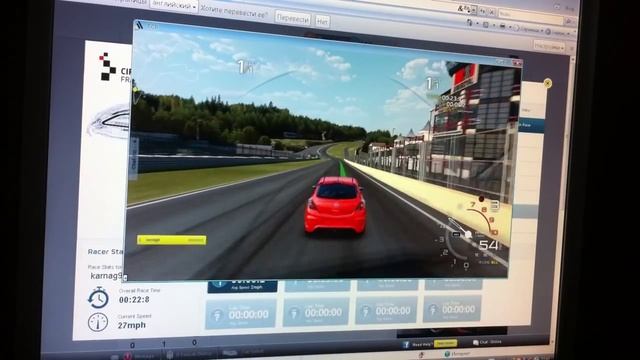Open the Страница page menu dropdown
This screenshot has height=360, width=640.
click(x=529, y=30)
